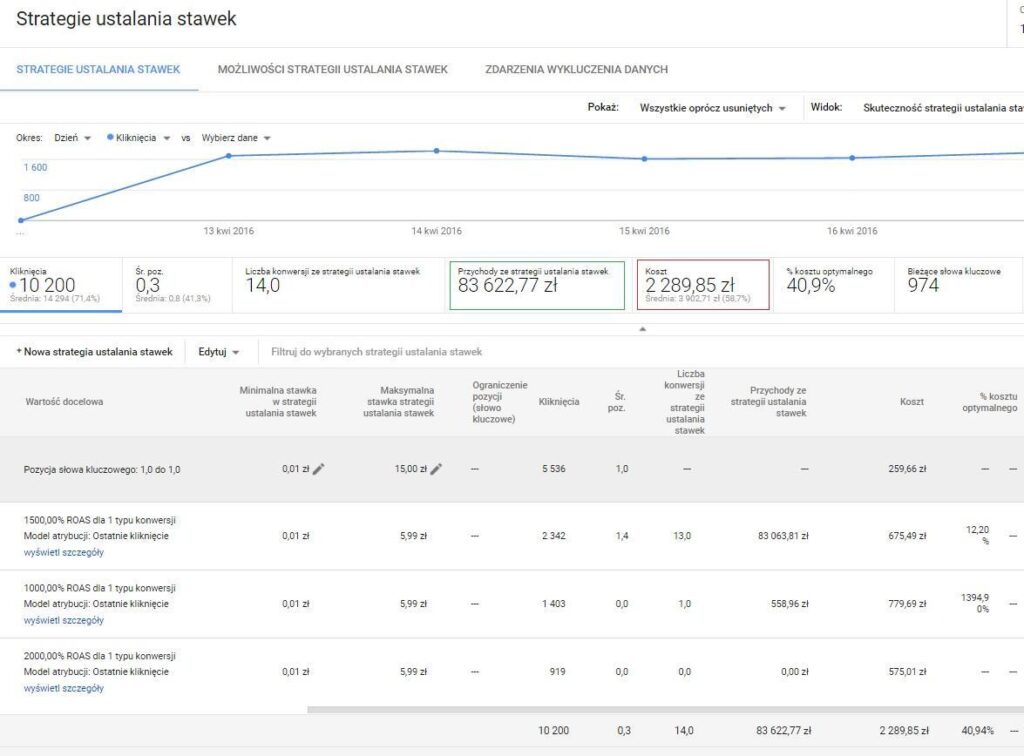This screenshot has width=1024, height=756.
Task: Switch to Strategie ustalania stawek tab
Action: click(x=98, y=69)
